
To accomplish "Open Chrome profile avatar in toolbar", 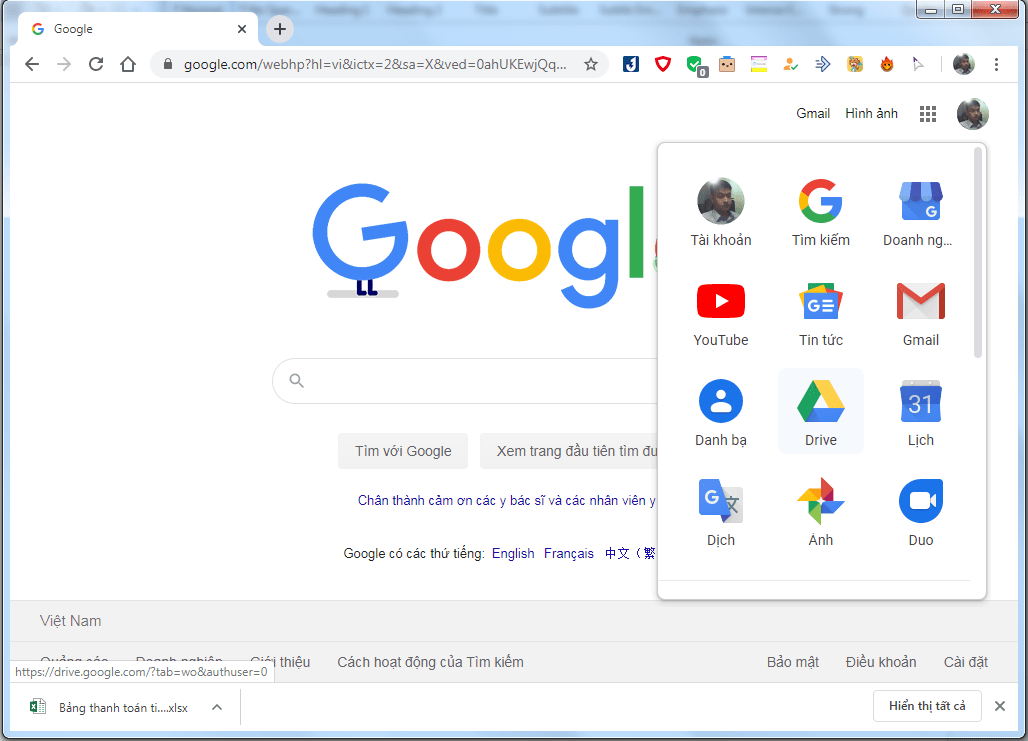I will (x=963, y=64).
